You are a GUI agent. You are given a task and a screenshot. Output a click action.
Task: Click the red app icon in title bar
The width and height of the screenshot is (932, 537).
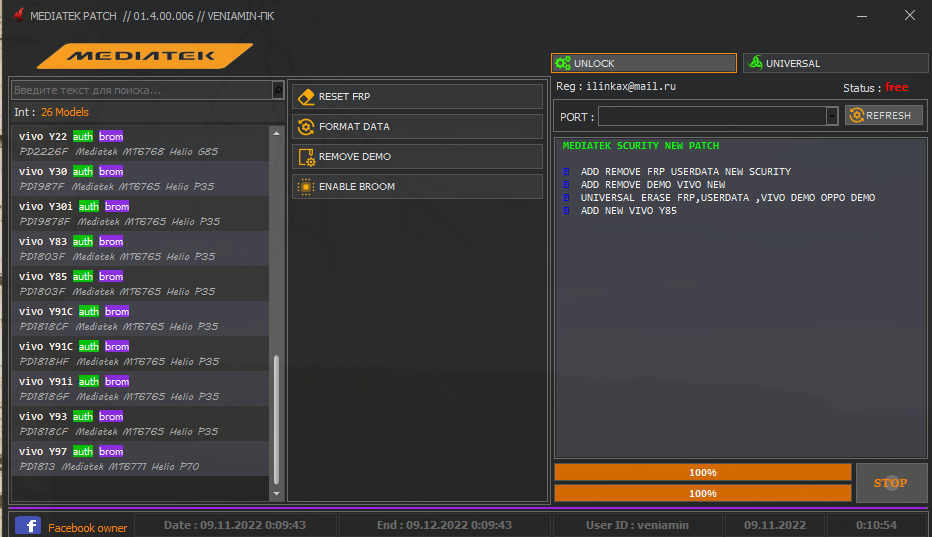pyautogui.click(x=19, y=15)
